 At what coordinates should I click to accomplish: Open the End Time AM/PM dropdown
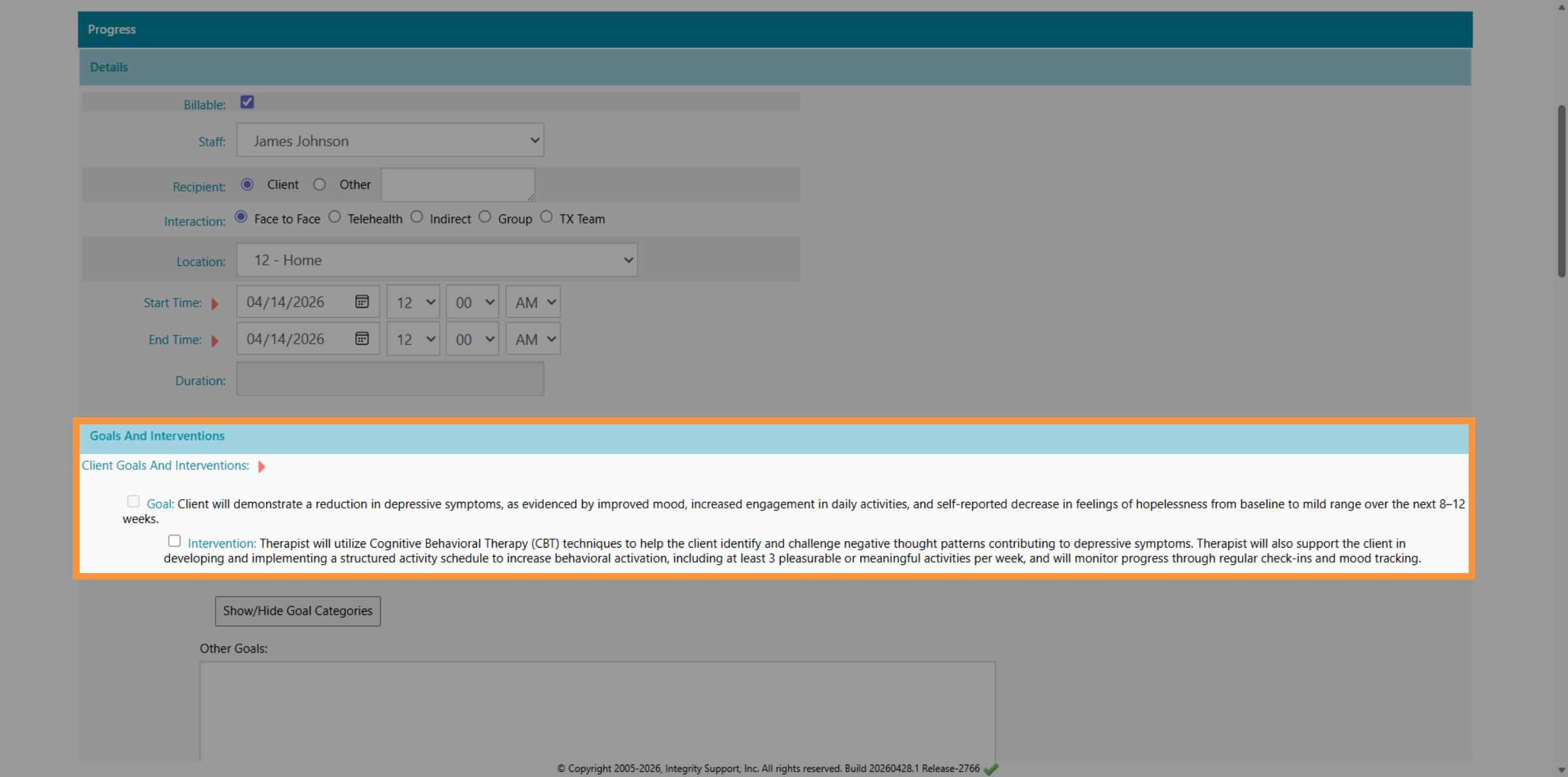(533, 339)
